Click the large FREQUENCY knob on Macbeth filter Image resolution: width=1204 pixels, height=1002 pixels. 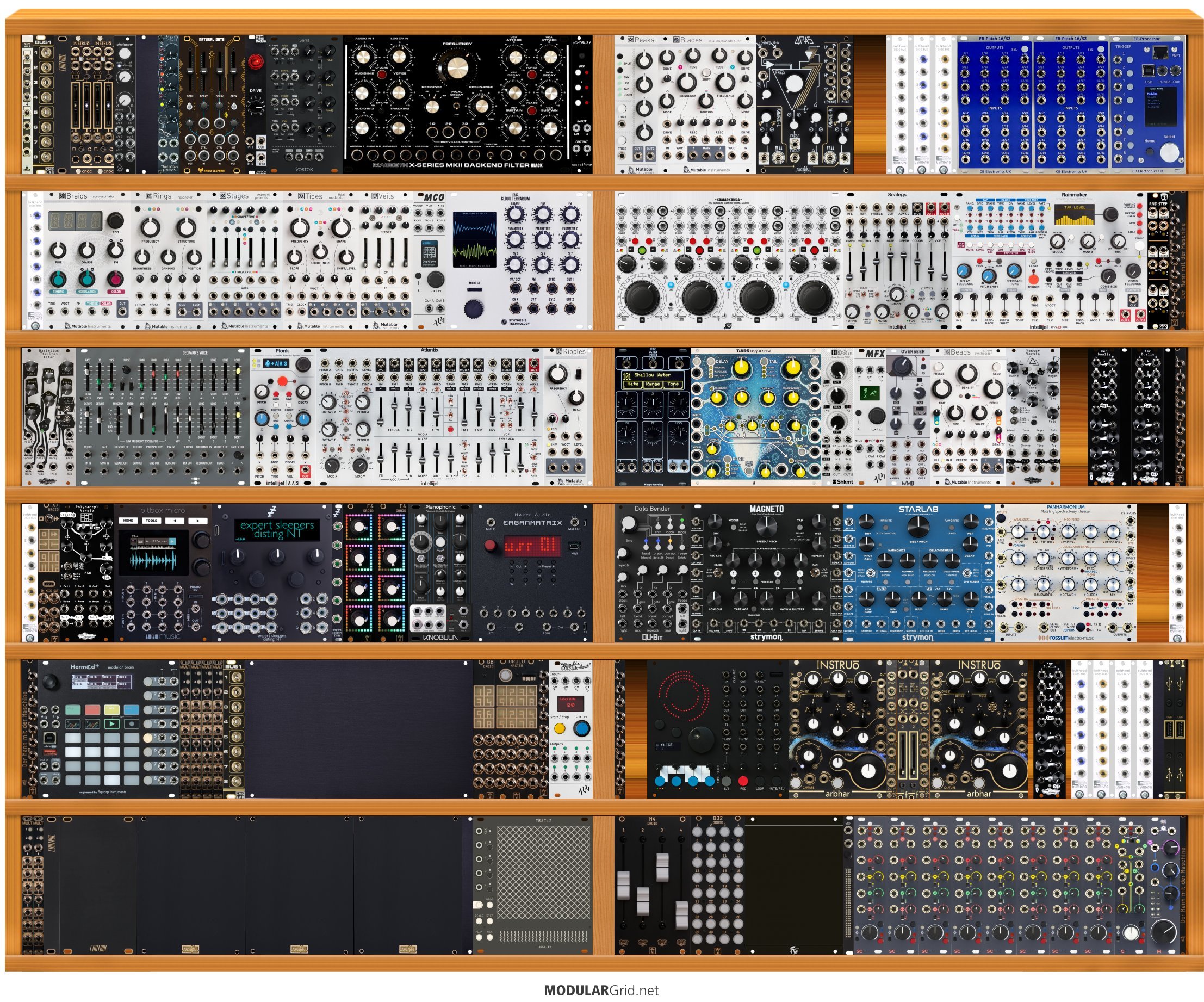pos(457,67)
